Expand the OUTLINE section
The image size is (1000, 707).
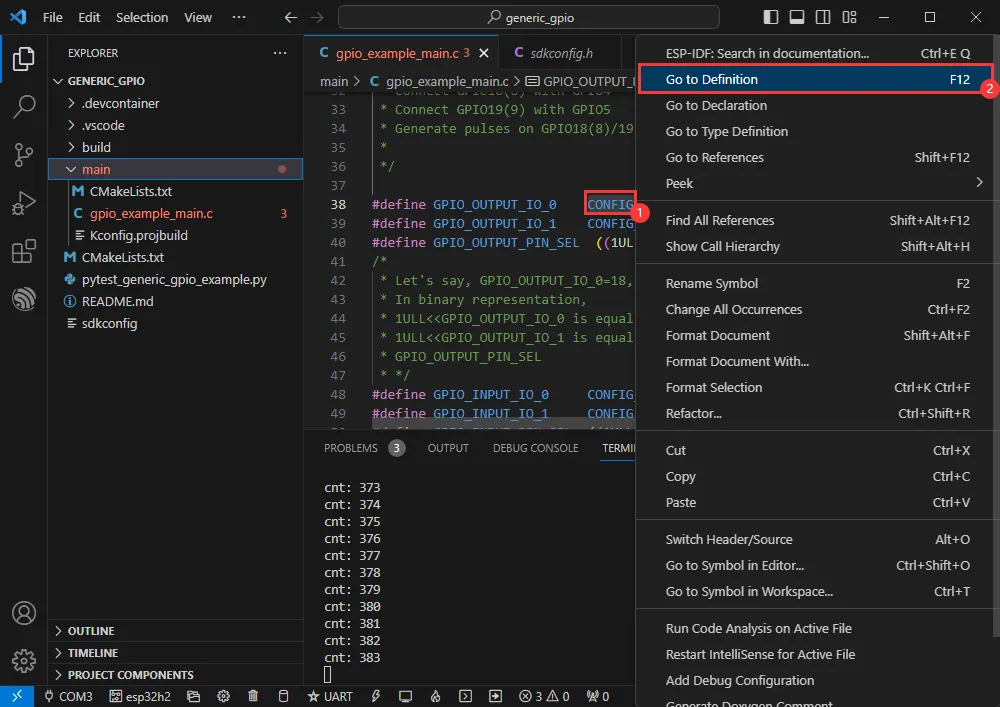tap(90, 631)
